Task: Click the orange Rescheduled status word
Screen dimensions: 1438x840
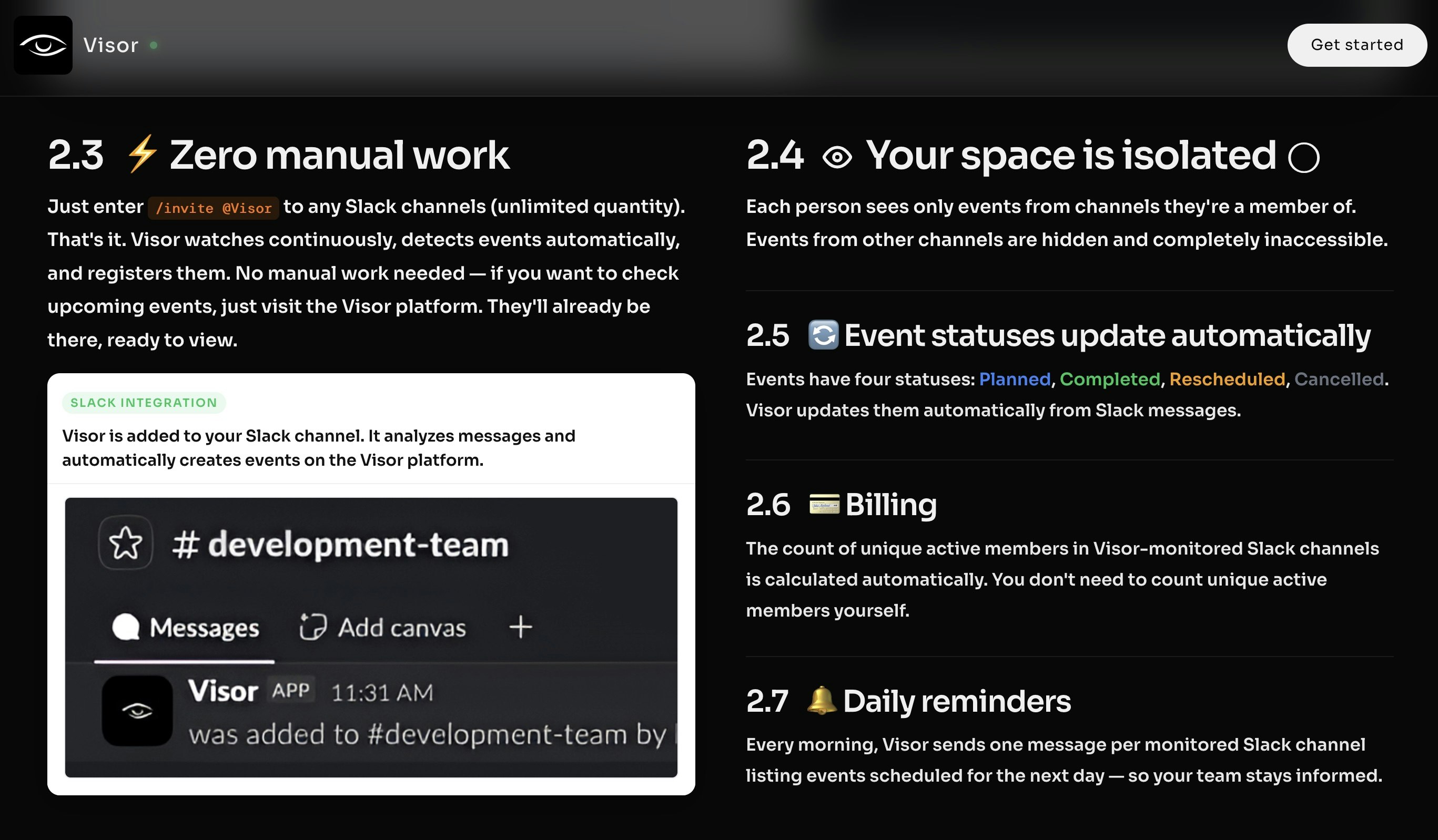Action: (x=1228, y=379)
